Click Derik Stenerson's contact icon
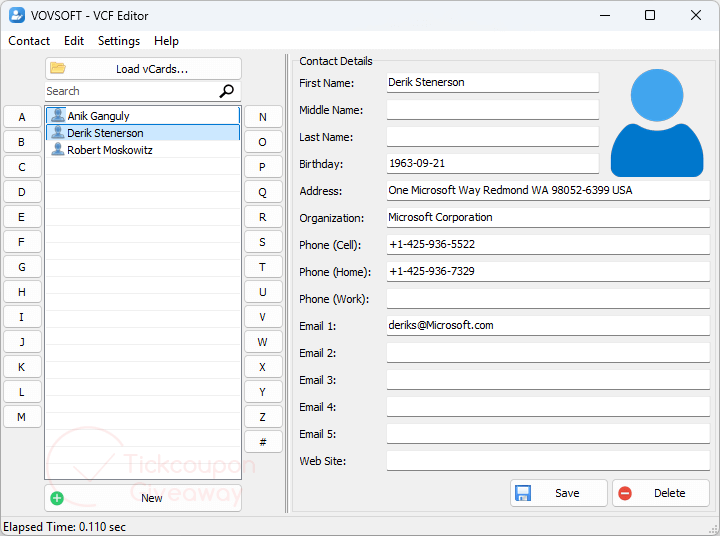Image resolution: width=720 pixels, height=536 pixels. coord(57,132)
